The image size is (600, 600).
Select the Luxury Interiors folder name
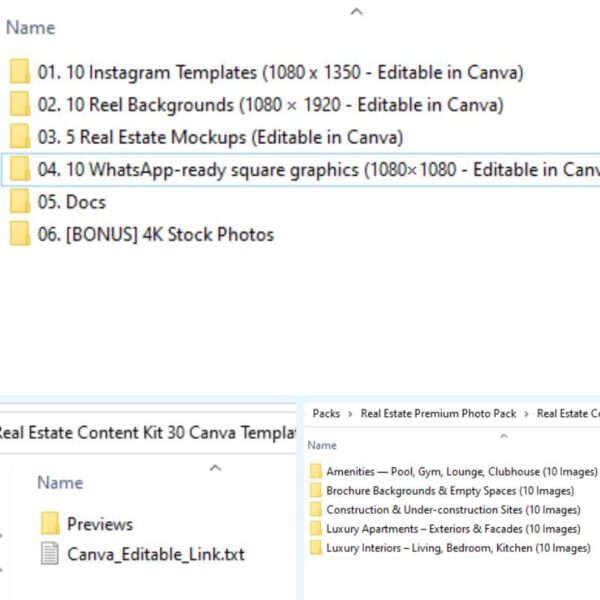[458, 548]
